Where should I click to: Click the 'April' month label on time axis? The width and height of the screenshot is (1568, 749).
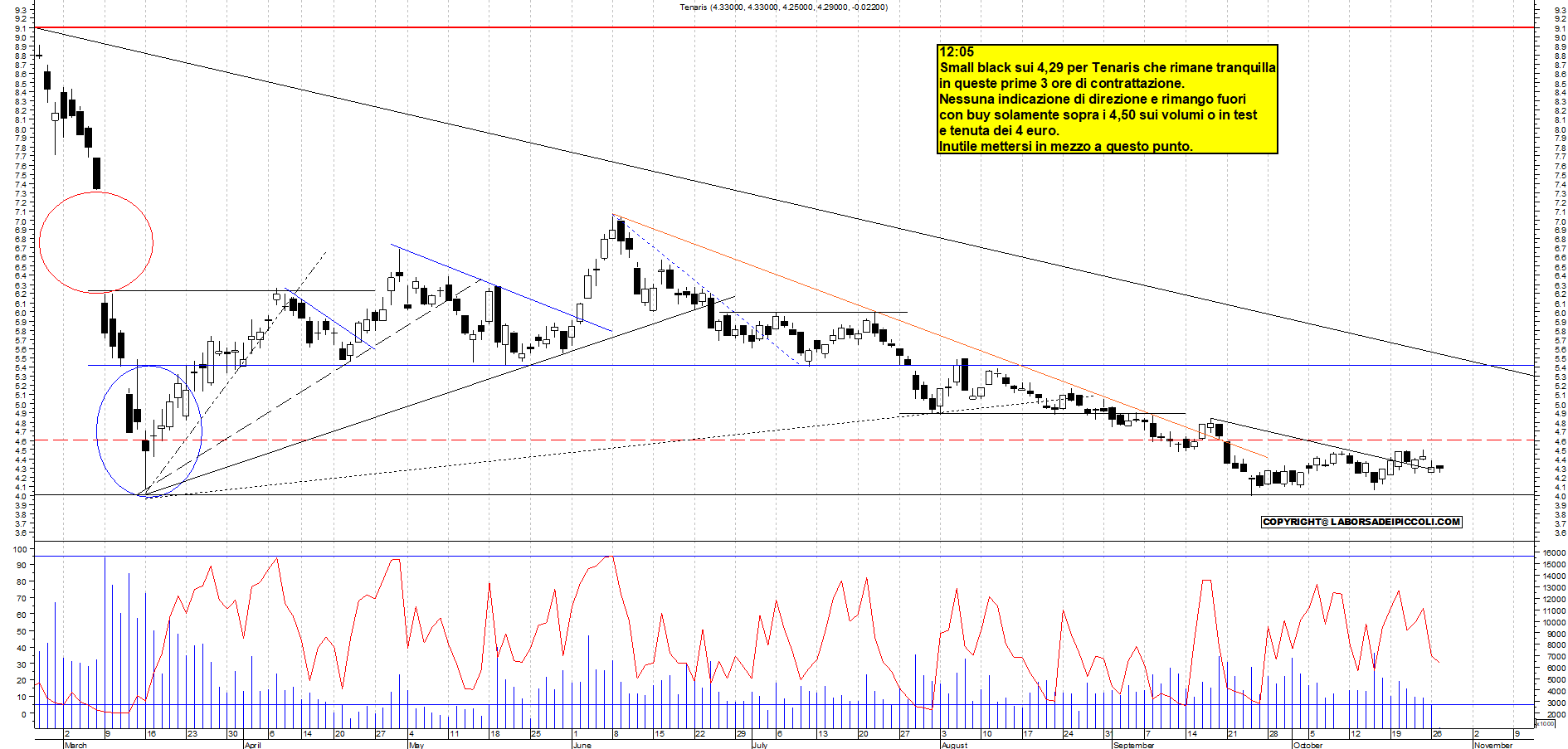[x=252, y=745]
